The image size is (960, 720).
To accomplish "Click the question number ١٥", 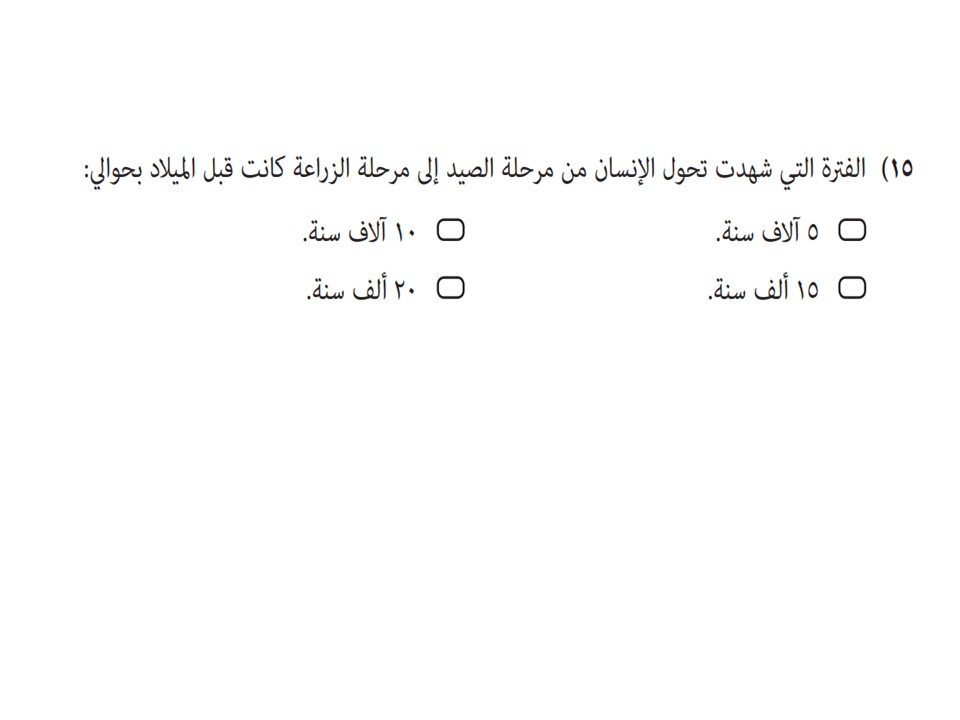I will 901,168.
